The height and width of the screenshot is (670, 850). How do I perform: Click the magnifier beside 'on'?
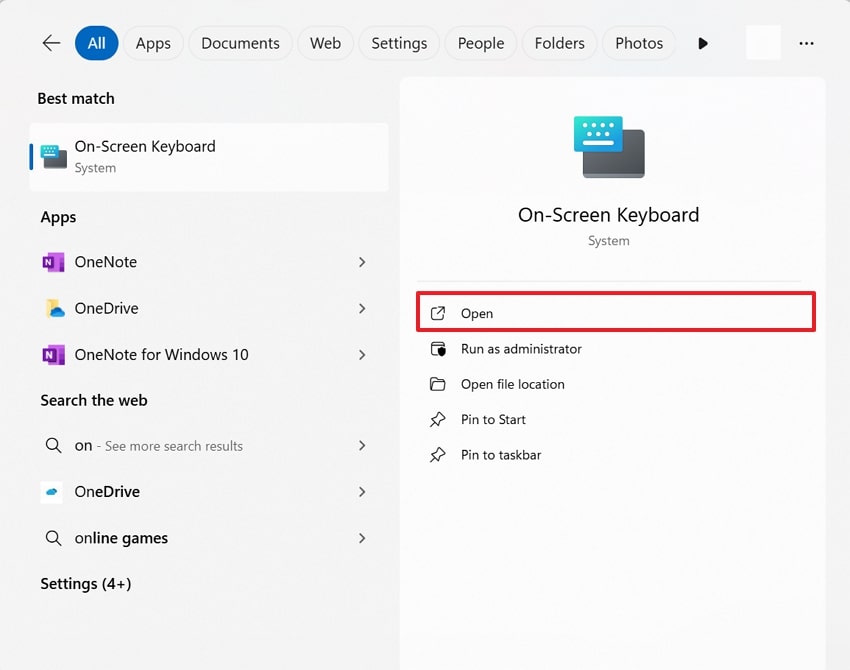coord(53,446)
